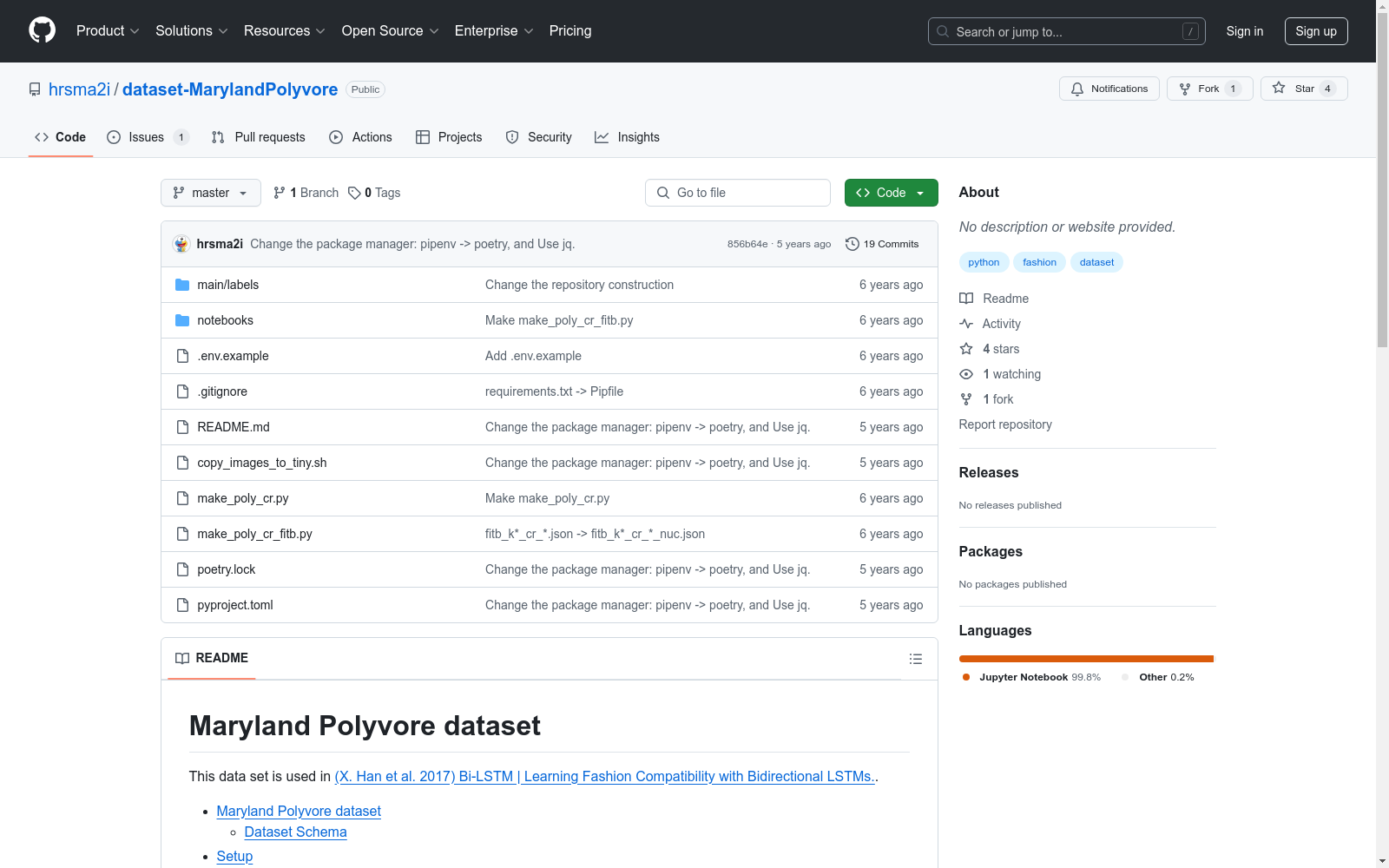Open the Pricing page
Image resolution: width=1389 pixels, height=868 pixels.
(x=570, y=30)
